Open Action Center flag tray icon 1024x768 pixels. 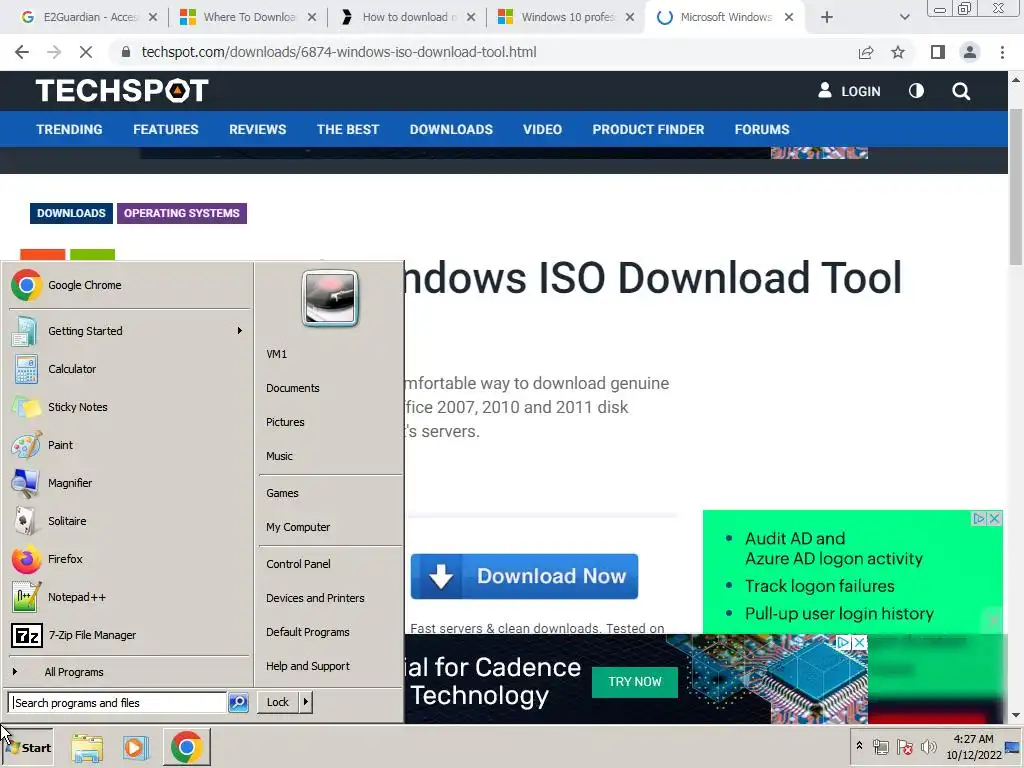[904, 747]
